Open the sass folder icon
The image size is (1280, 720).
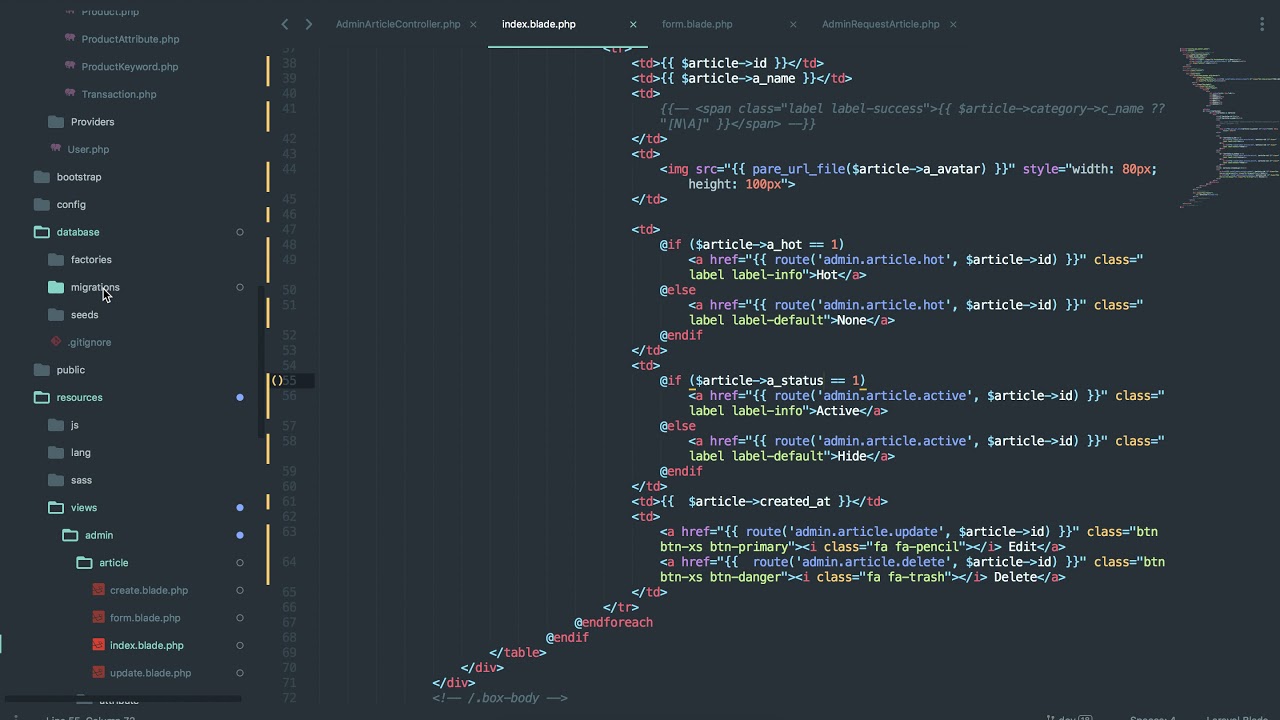[x=56, y=480]
